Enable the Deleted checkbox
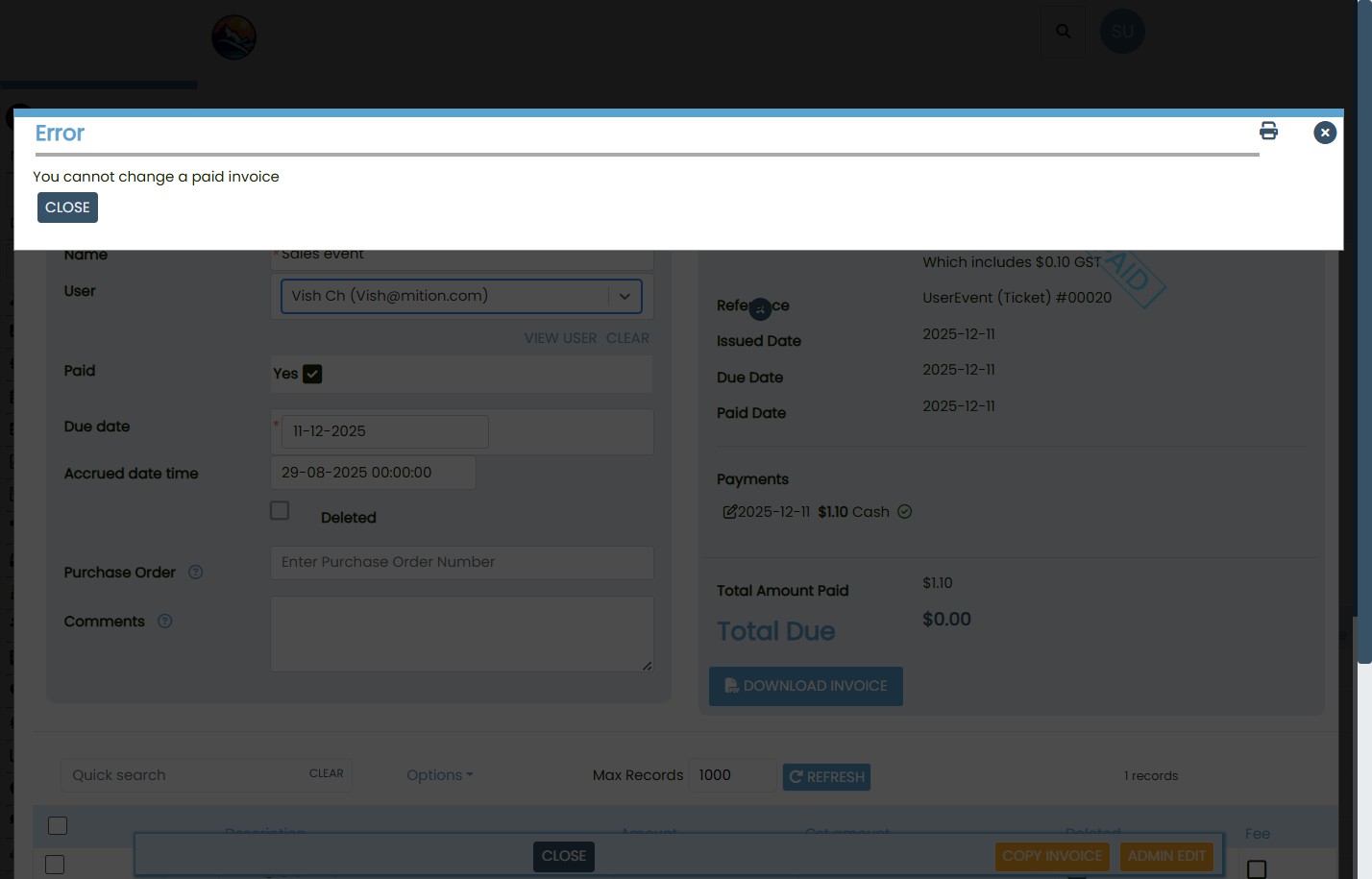Image resolution: width=1372 pixels, height=879 pixels. point(280,510)
